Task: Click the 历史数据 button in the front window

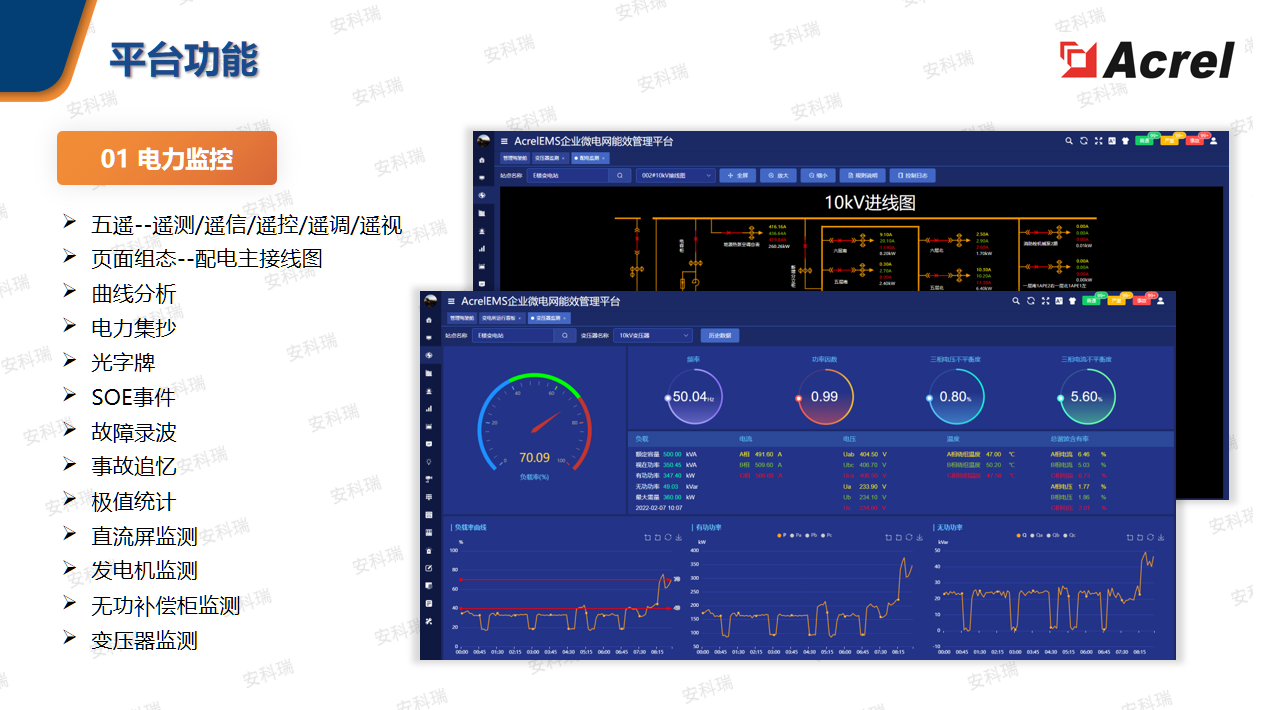Action: click(720, 336)
